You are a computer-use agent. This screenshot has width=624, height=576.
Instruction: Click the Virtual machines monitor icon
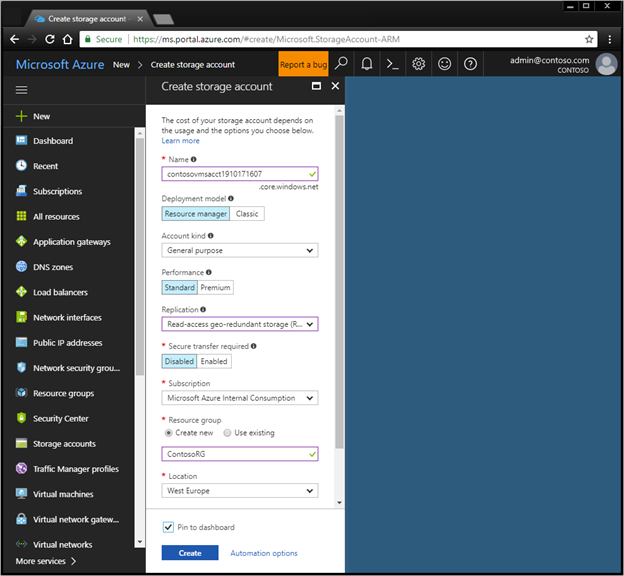21,494
